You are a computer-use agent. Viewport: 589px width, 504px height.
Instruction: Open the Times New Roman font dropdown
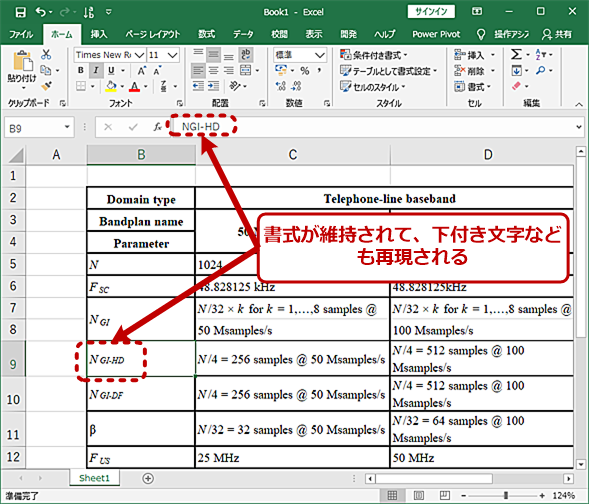tap(140, 55)
